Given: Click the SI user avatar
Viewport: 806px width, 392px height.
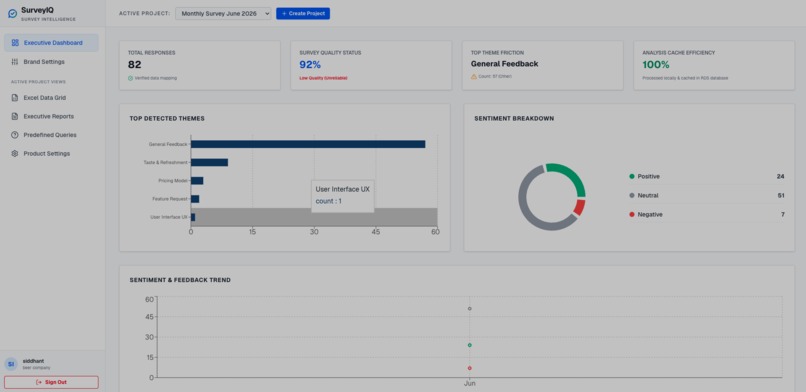Looking at the screenshot, I should click(x=11, y=364).
